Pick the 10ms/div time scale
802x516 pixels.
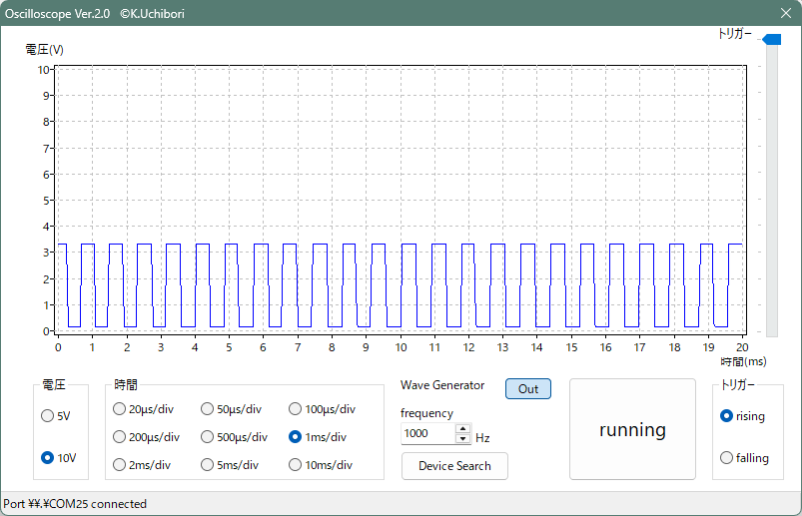coord(296,465)
